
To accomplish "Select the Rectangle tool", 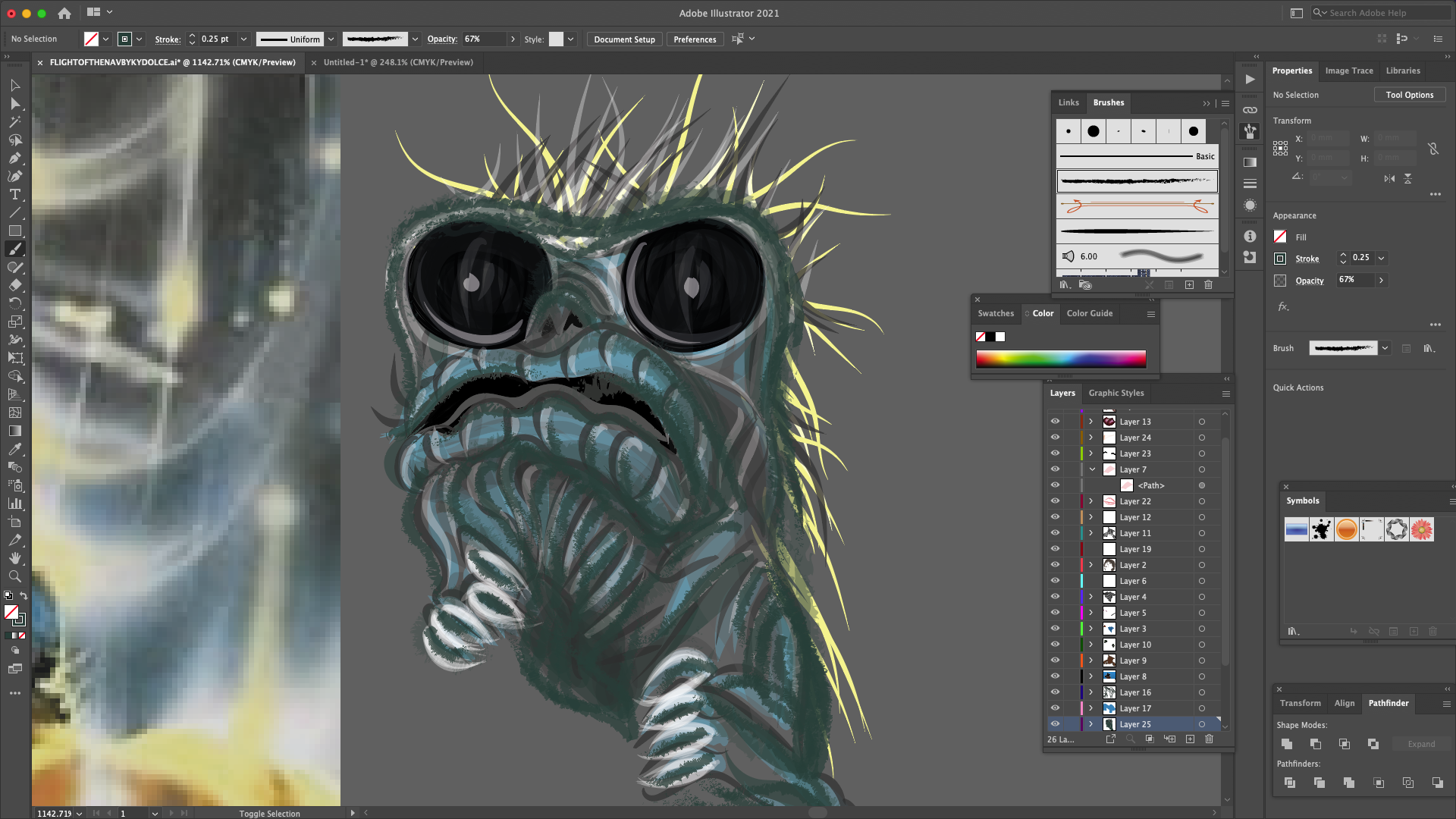I will 14,231.
